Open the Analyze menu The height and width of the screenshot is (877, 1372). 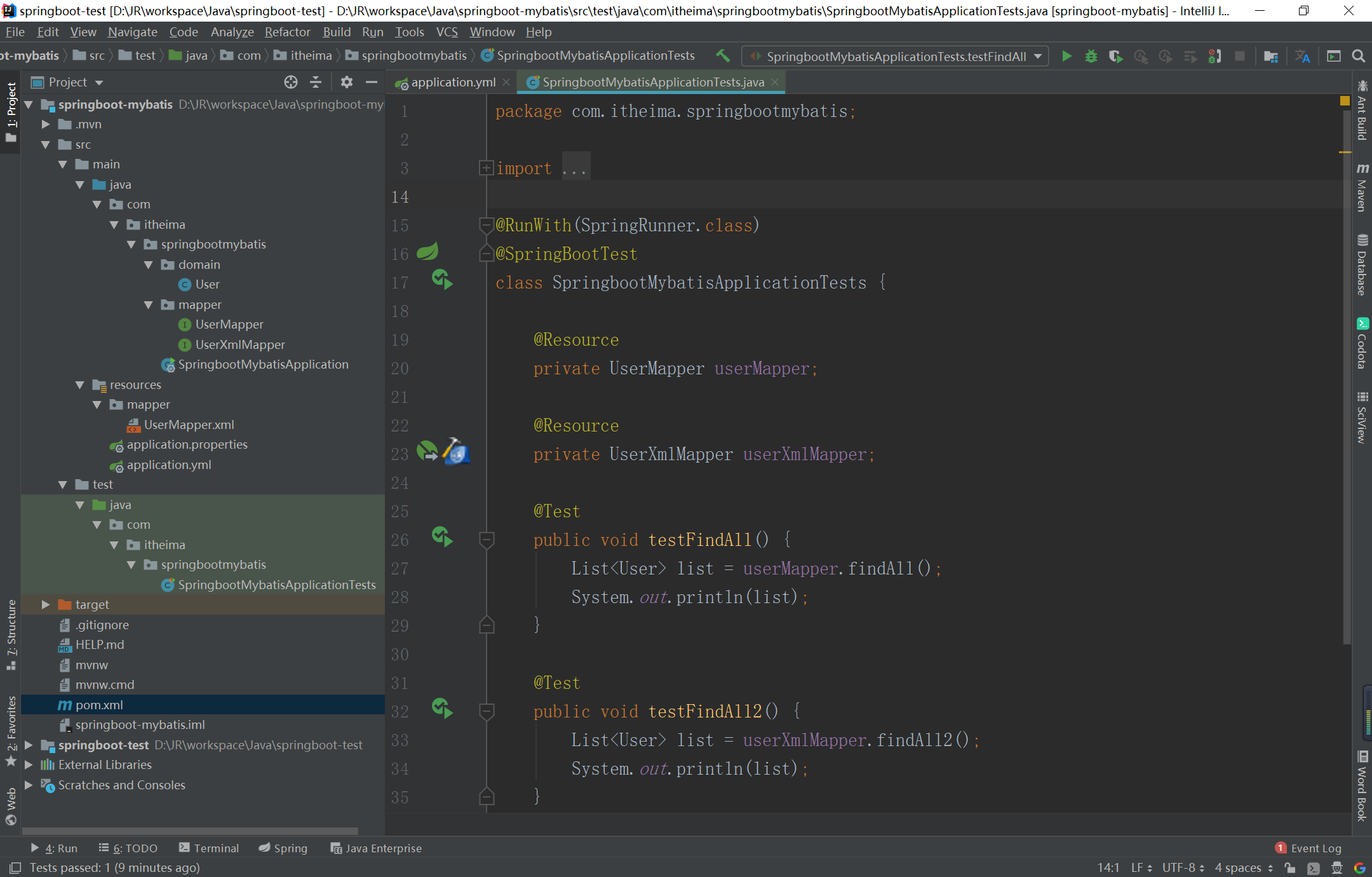232,32
